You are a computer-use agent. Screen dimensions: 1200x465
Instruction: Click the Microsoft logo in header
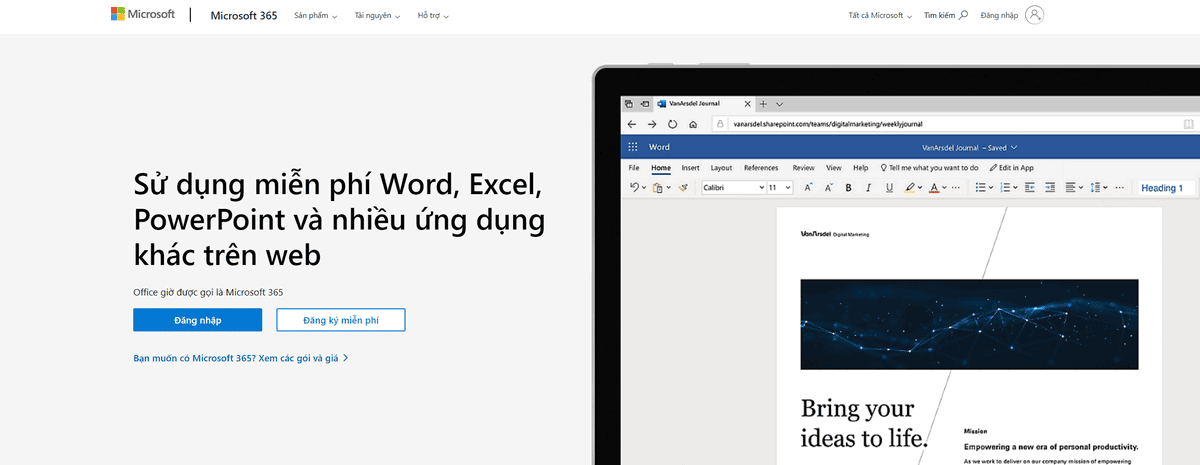(x=143, y=15)
